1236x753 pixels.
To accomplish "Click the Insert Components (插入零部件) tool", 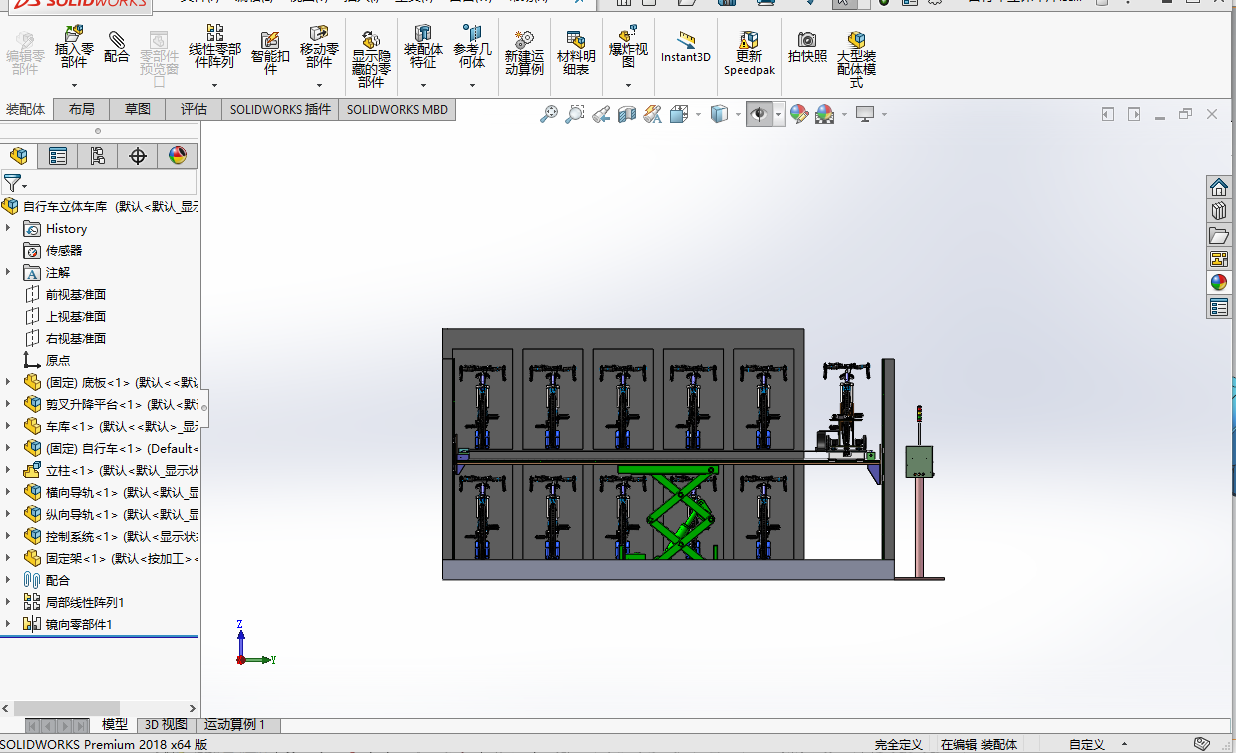I will [x=74, y=46].
